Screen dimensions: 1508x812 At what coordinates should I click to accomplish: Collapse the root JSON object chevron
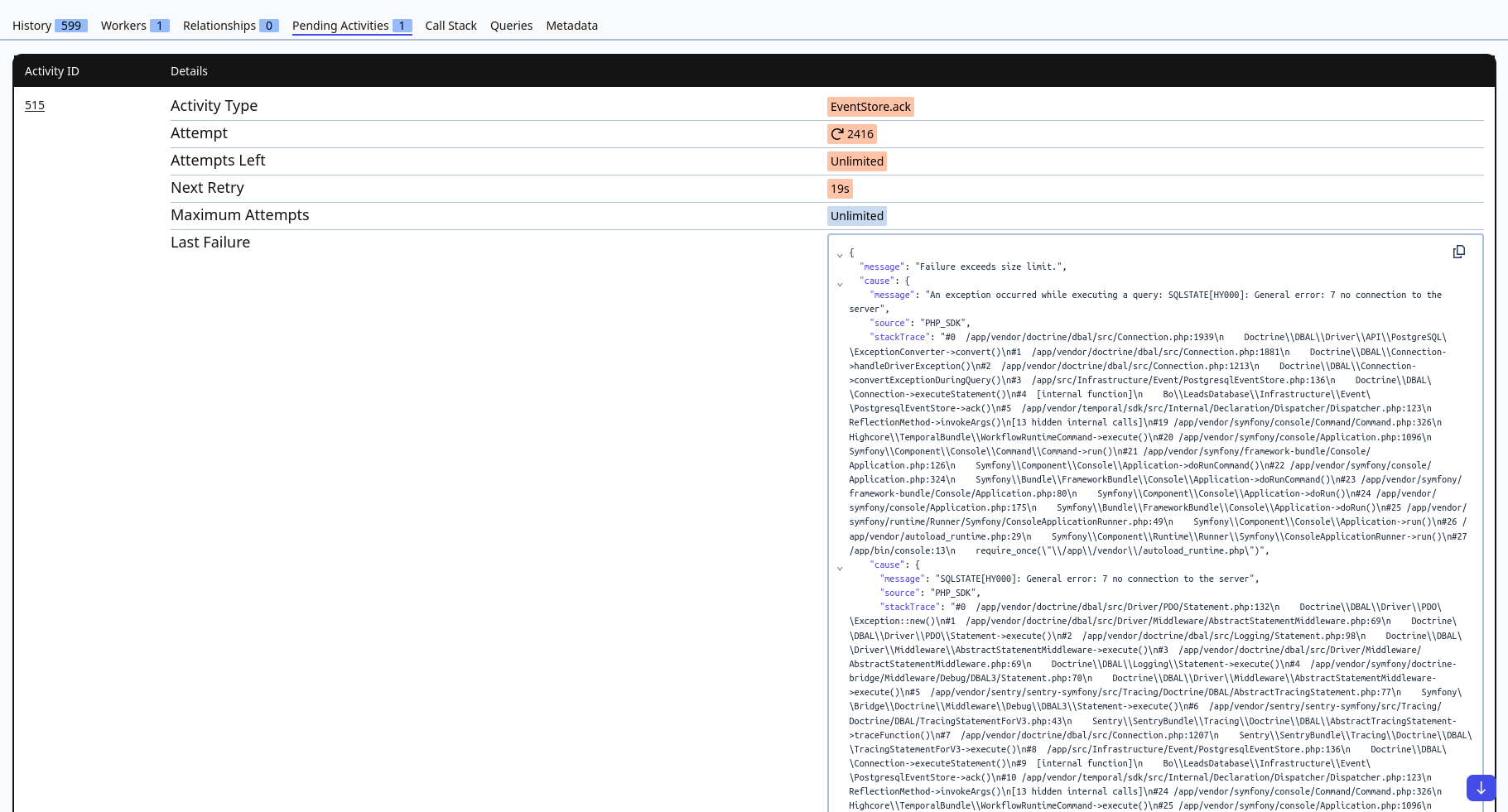pyautogui.click(x=840, y=256)
